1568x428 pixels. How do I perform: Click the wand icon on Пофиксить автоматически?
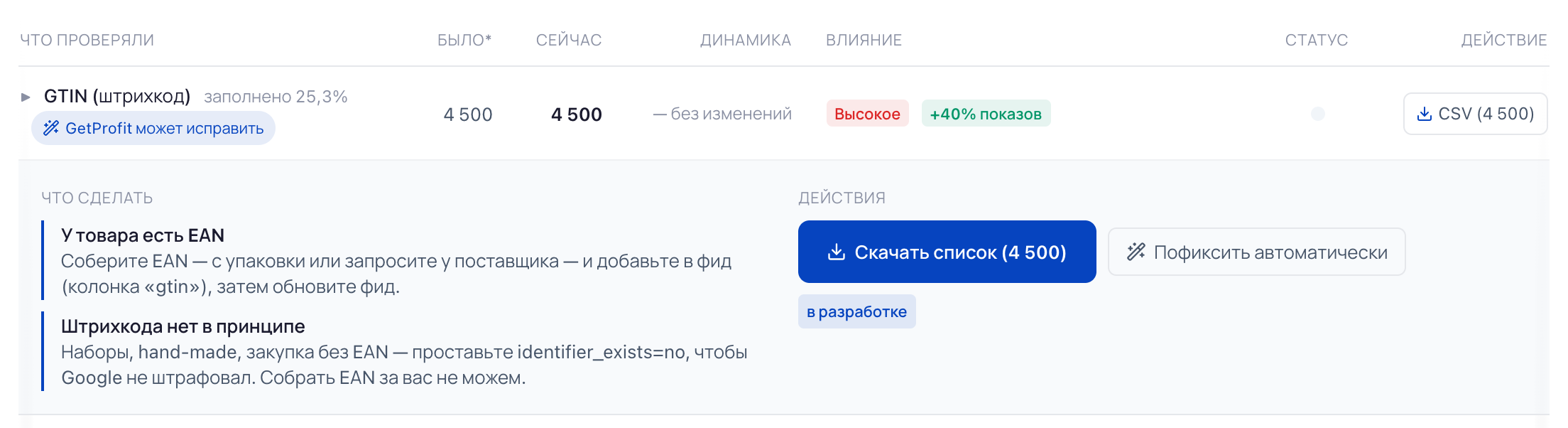coord(1136,252)
